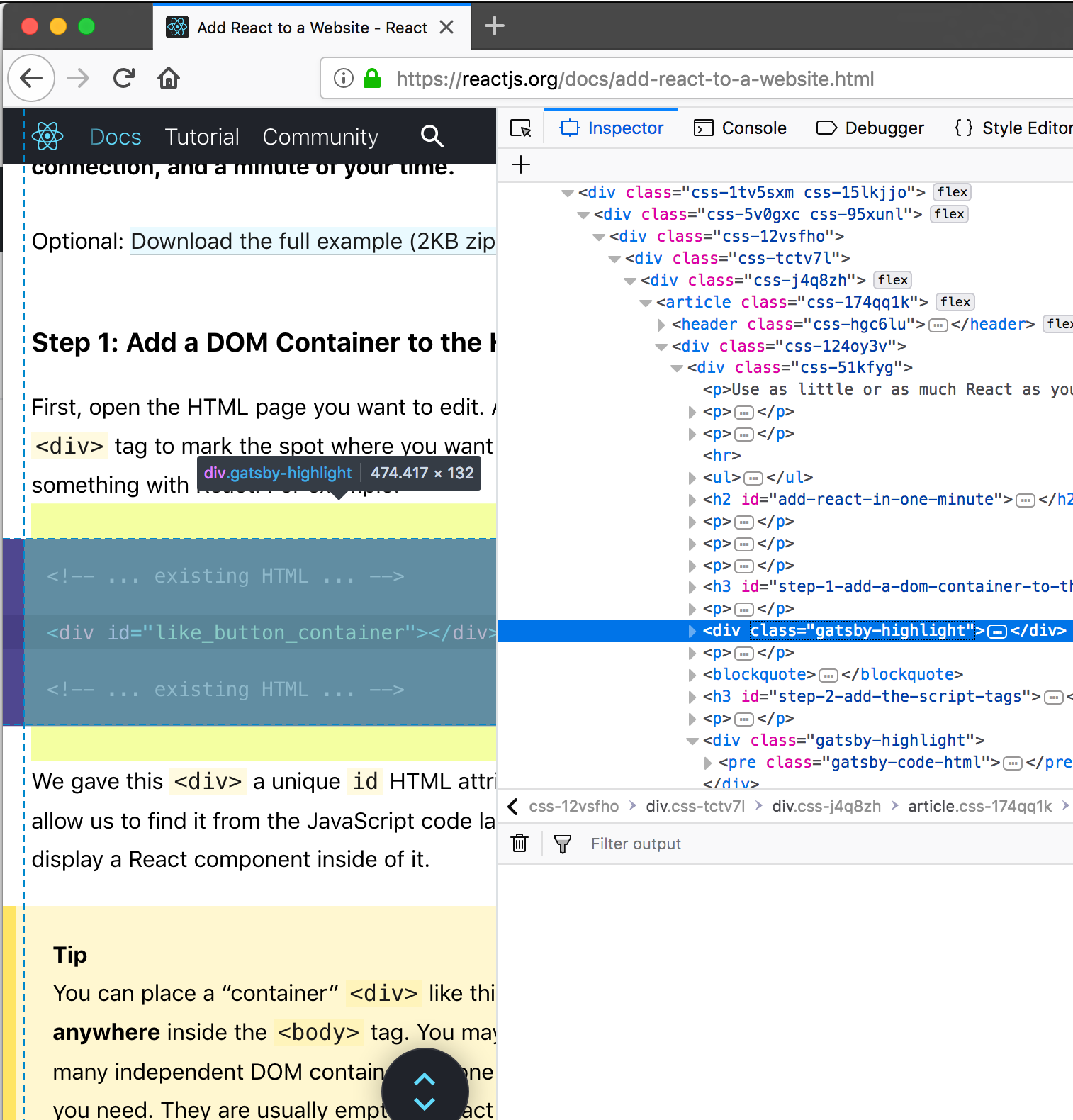
Task: Toggle flex badge on css-1tv5sxm div
Action: 952,192
